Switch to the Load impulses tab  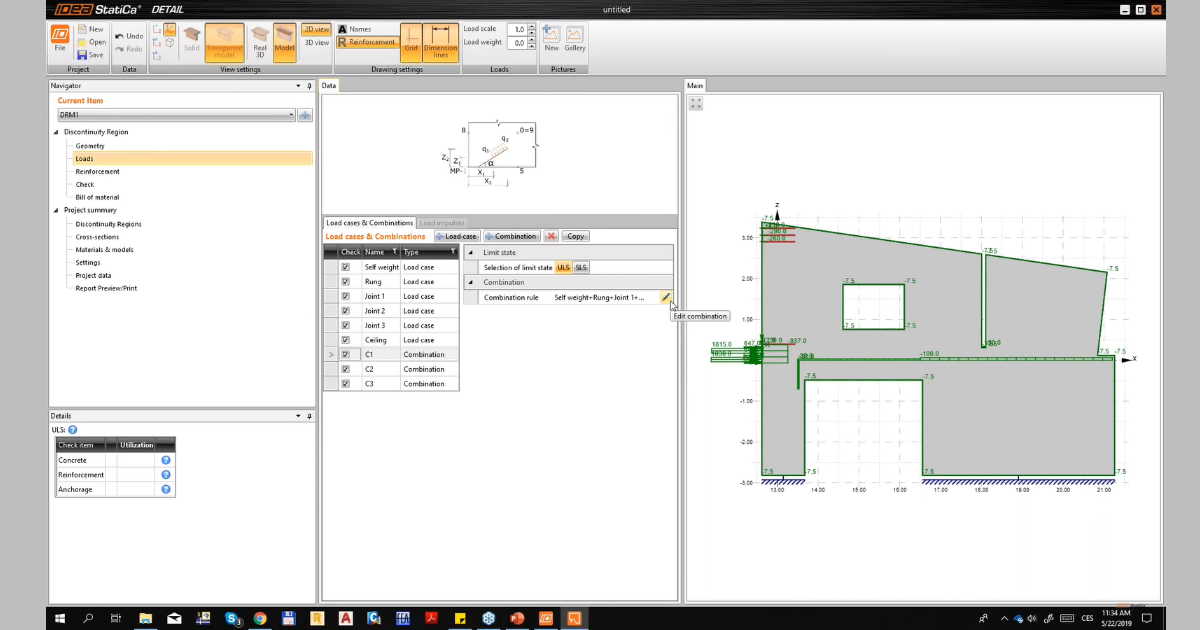(441, 222)
